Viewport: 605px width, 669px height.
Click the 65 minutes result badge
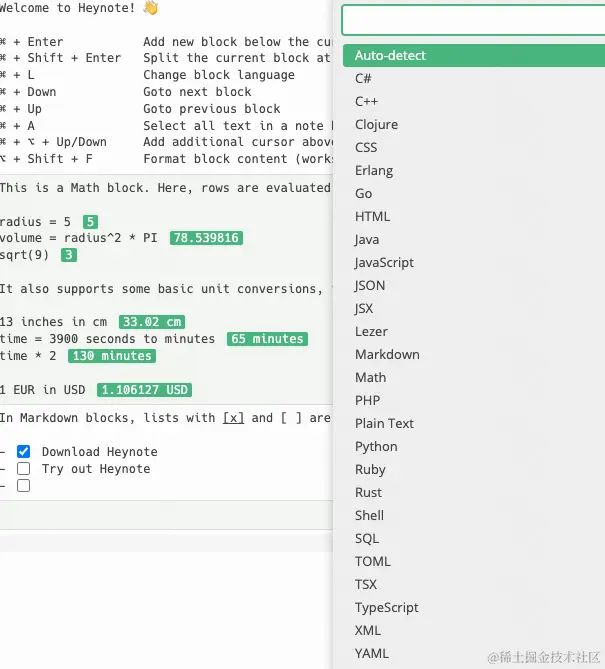(x=267, y=339)
